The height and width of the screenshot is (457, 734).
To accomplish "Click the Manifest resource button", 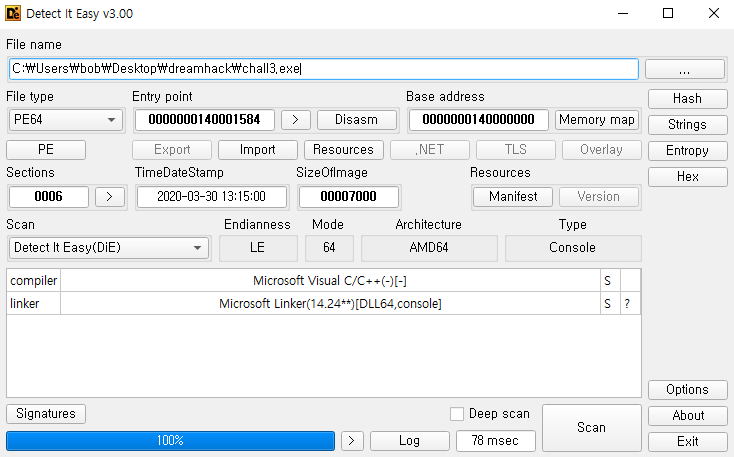I will click(x=513, y=197).
